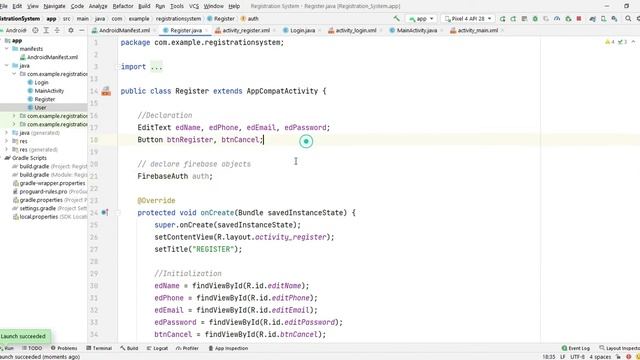Click the registrationsystem breadcrumb
This screenshot has height=360, width=640.
click(178, 19)
